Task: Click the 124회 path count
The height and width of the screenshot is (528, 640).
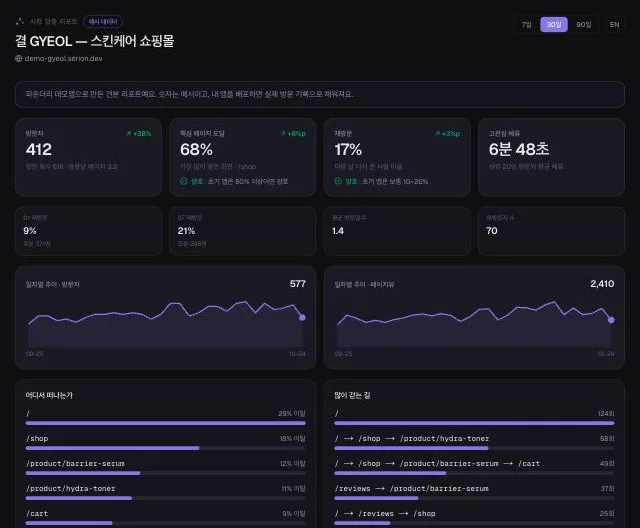Action: (606, 414)
